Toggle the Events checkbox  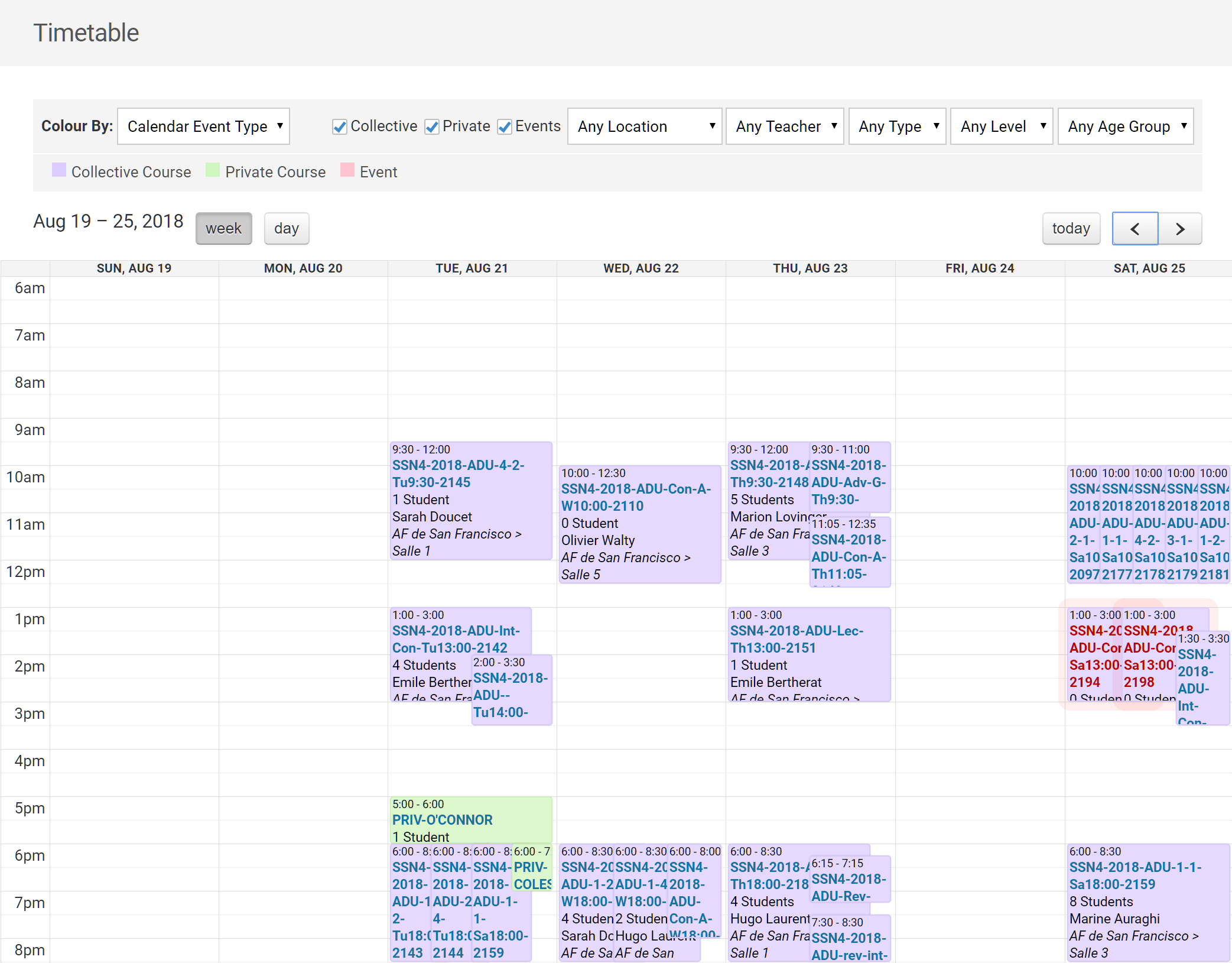505,127
